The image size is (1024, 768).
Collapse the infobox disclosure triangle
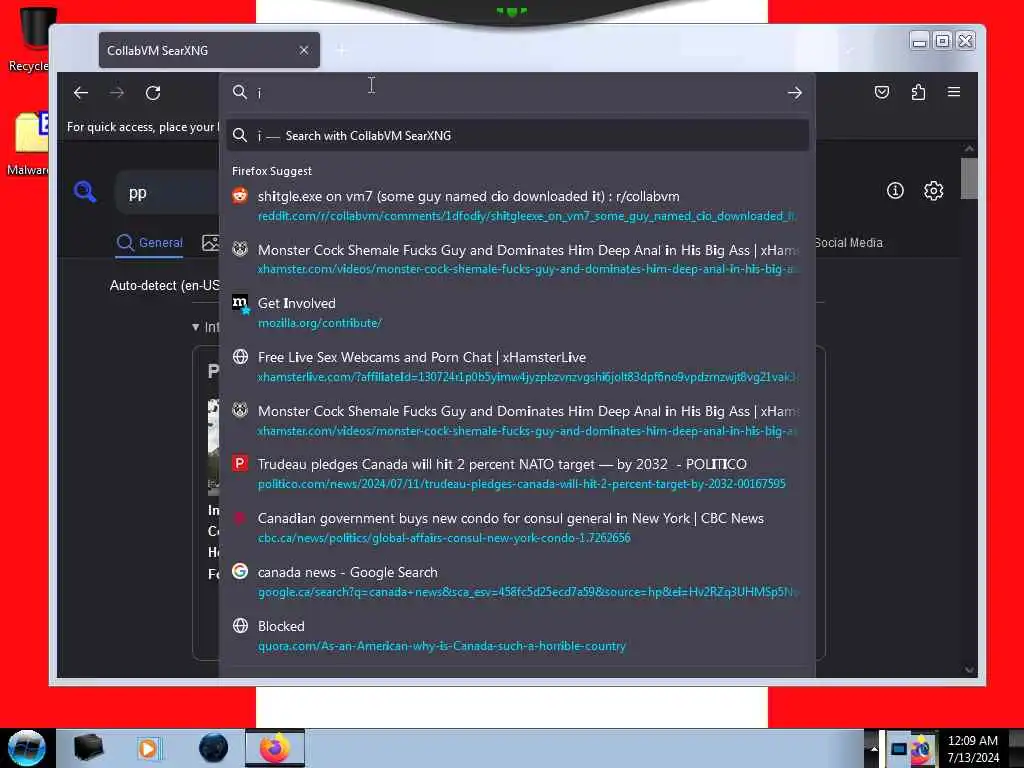coord(195,327)
